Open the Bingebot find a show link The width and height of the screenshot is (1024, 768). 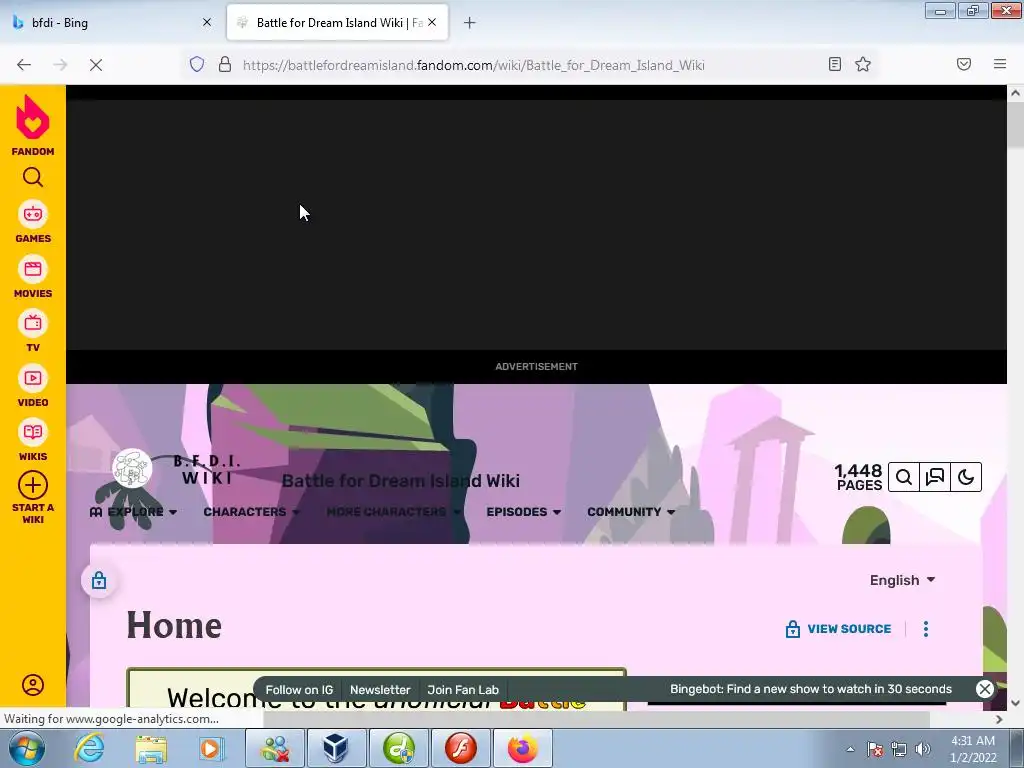810,689
